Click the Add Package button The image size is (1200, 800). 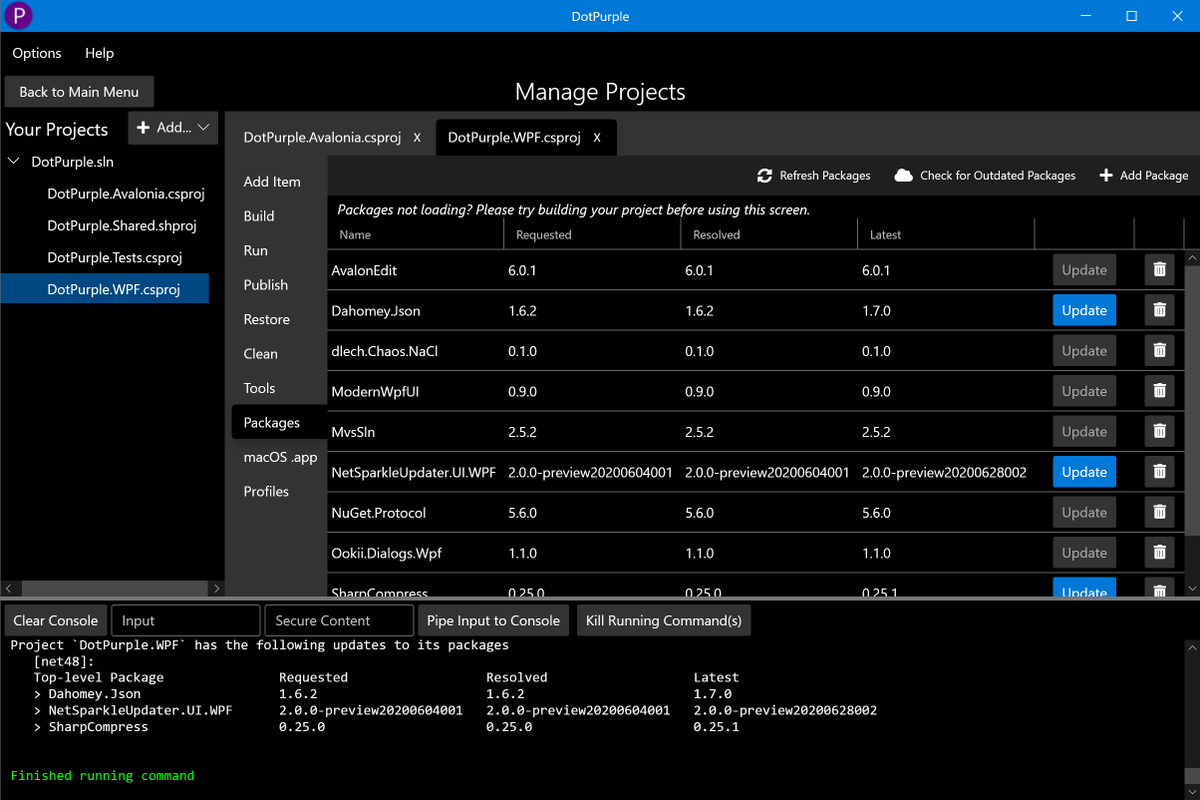[x=1143, y=175]
